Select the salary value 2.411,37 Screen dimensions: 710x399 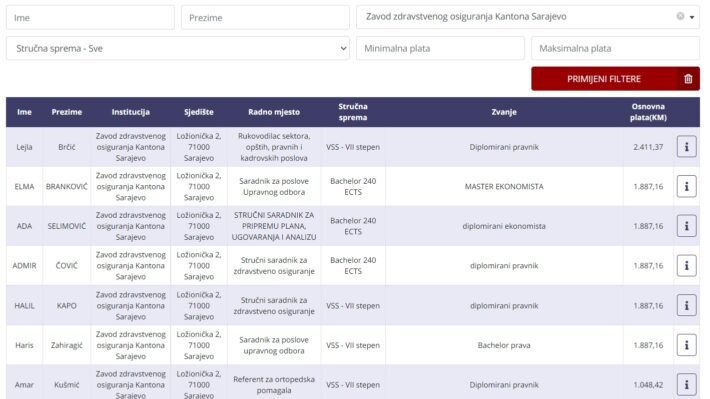pos(648,147)
